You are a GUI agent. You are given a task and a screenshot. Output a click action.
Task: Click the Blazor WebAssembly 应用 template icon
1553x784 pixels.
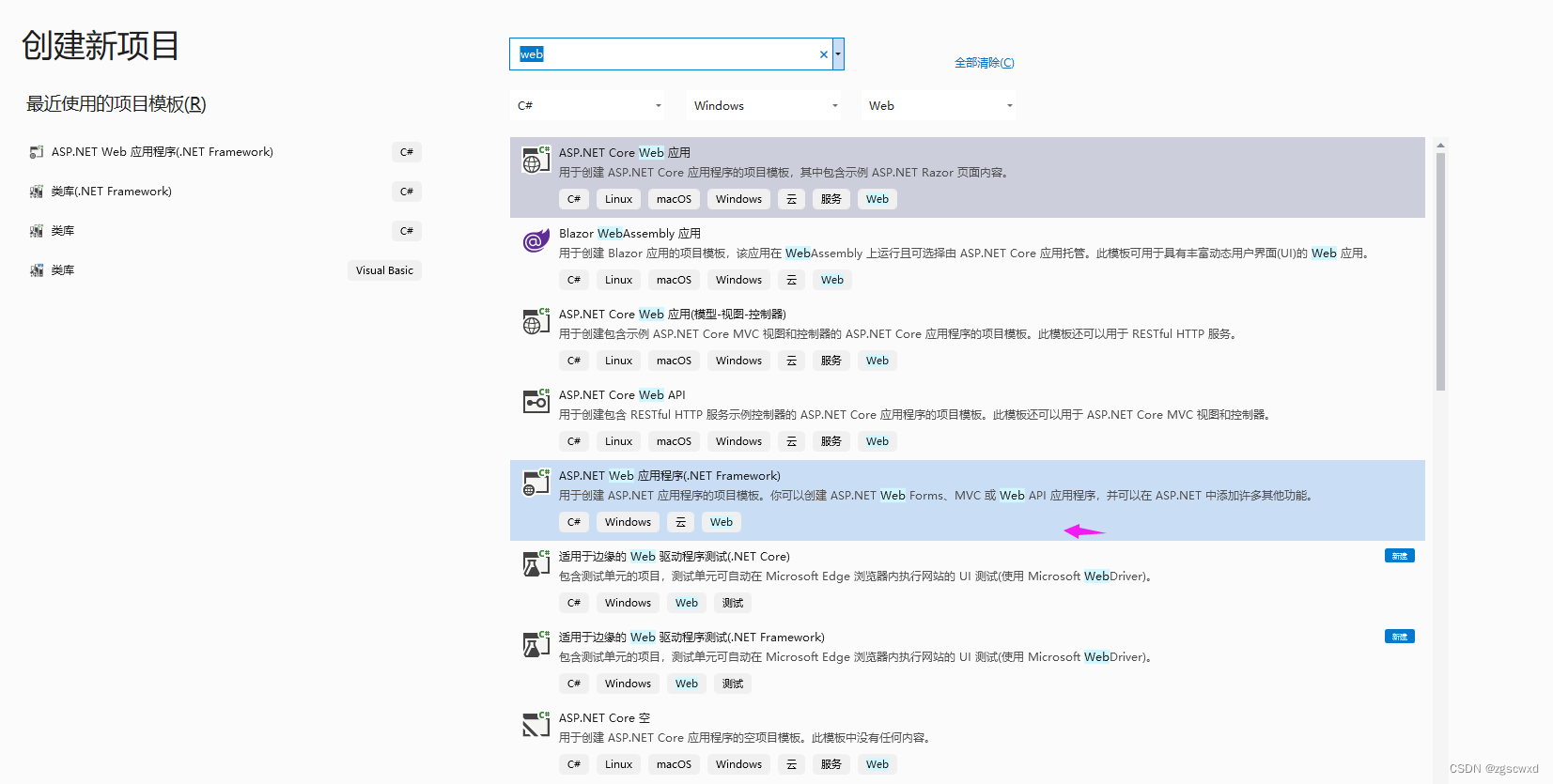pyautogui.click(x=536, y=240)
